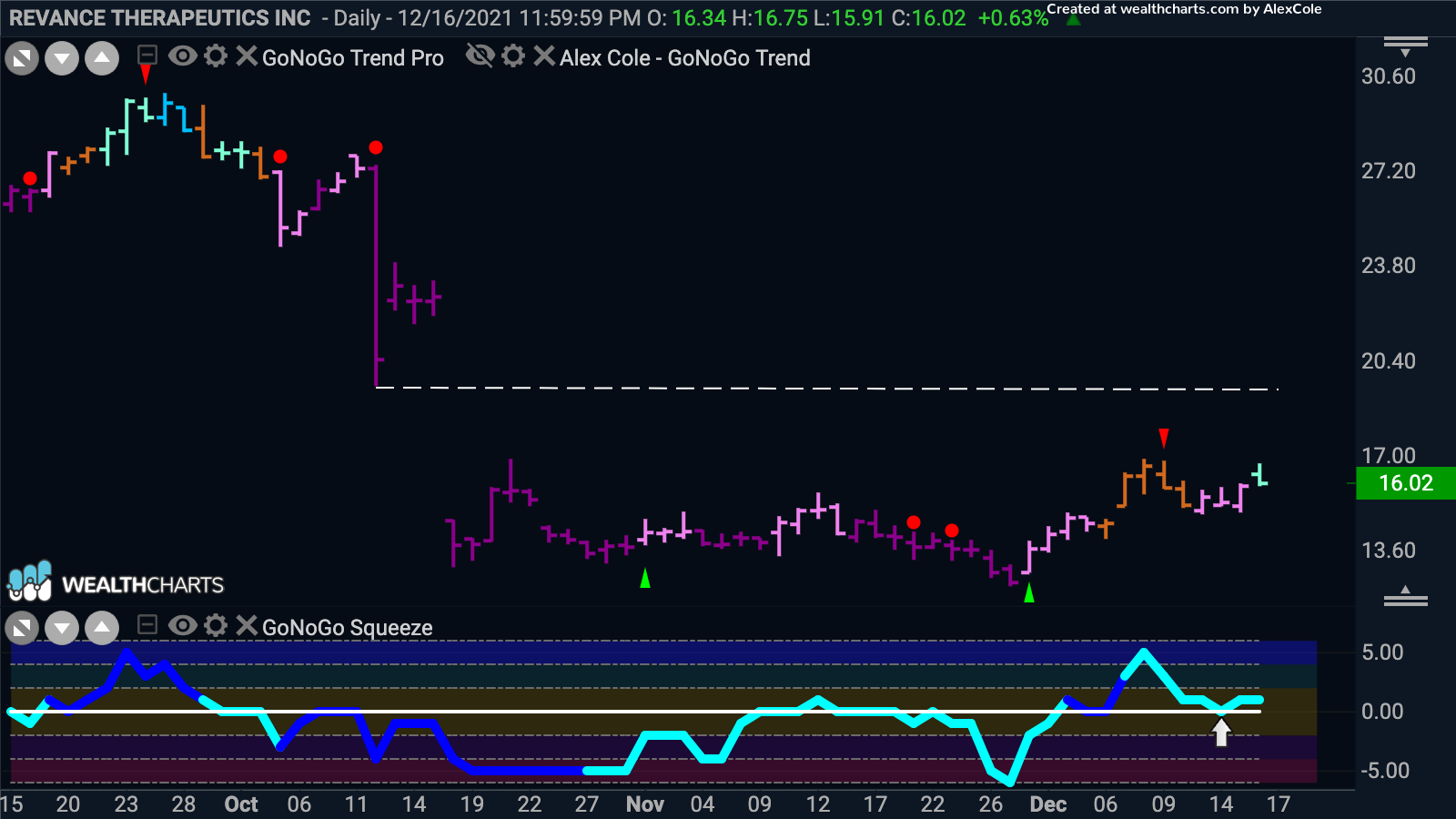Click the +0.63% change value
Screen dimensions: 1456x819
click(x=1012, y=18)
